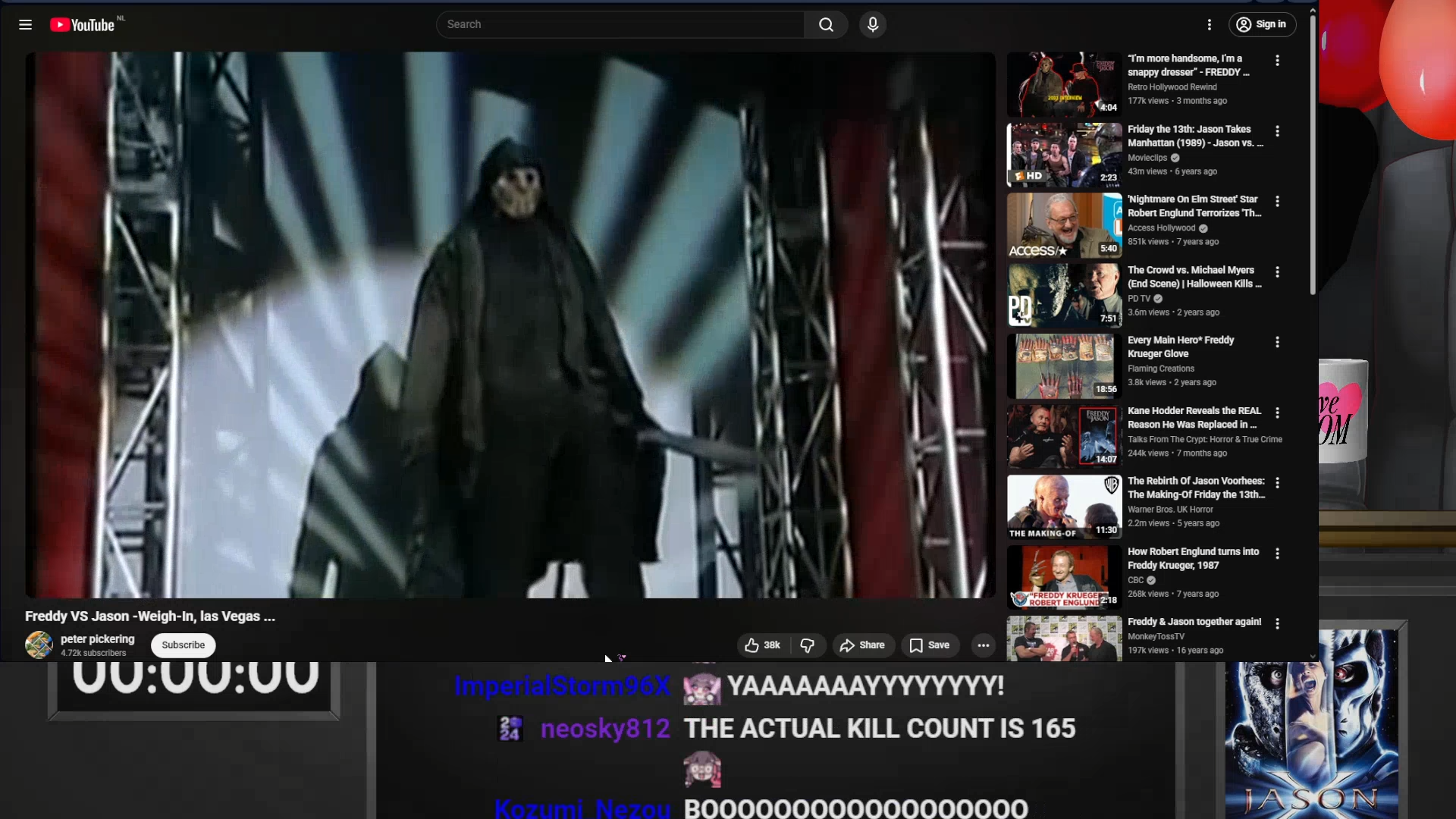Open the top bar settings kebab menu
This screenshot has width=1456, height=819.
coord(1209,24)
